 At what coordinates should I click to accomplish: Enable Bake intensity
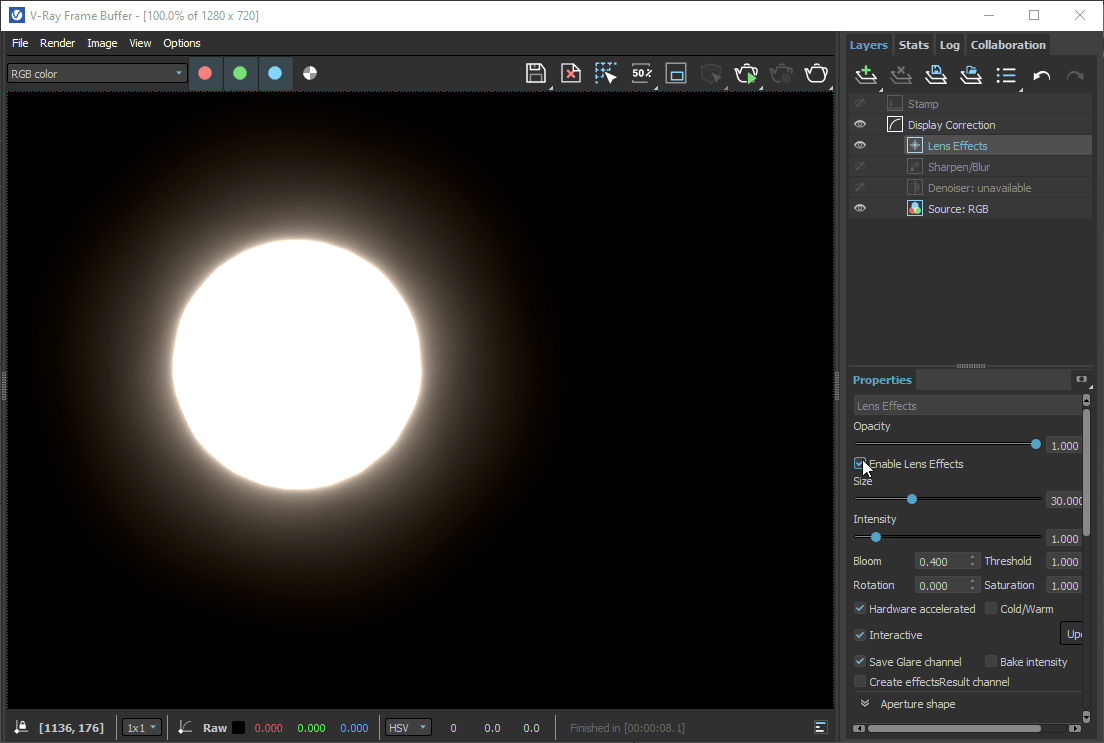(x=991, y=661)
